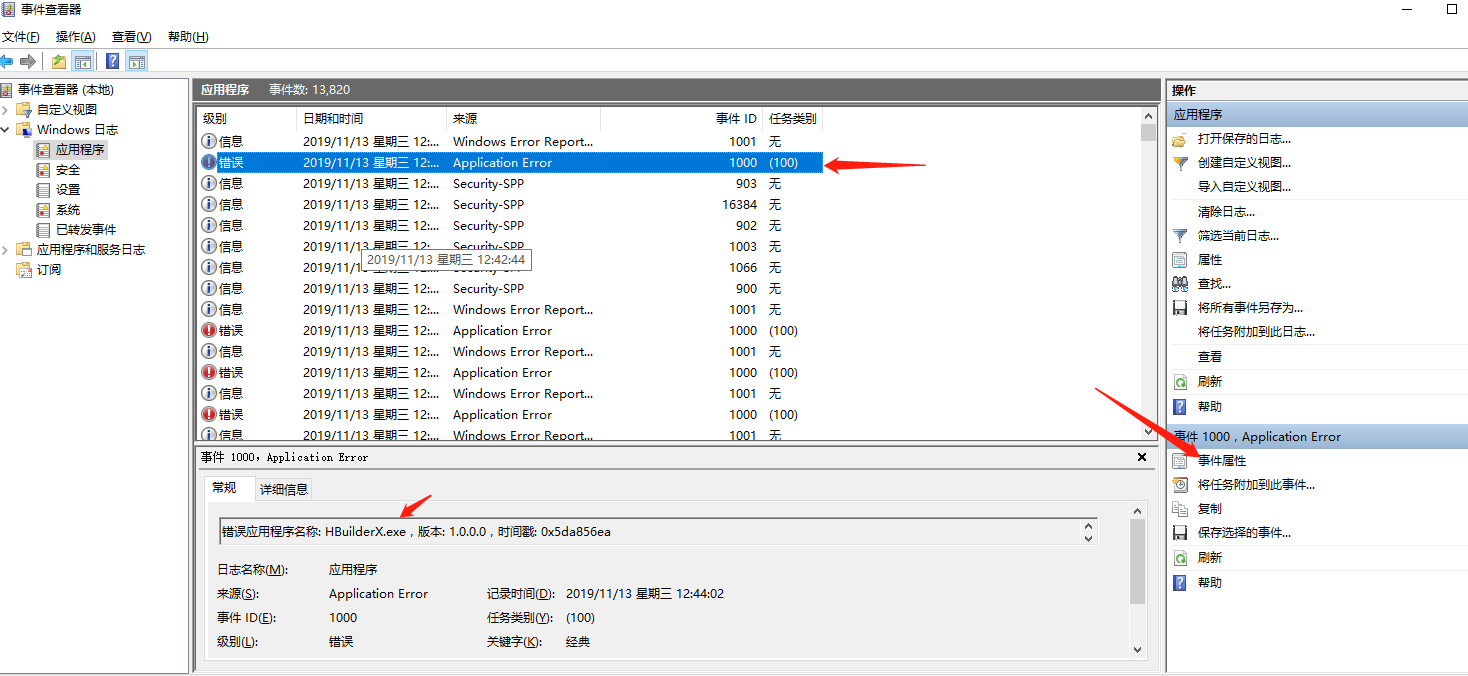
Task: Select 事件查看器 (本地) root node
Action: pos(66,90)
